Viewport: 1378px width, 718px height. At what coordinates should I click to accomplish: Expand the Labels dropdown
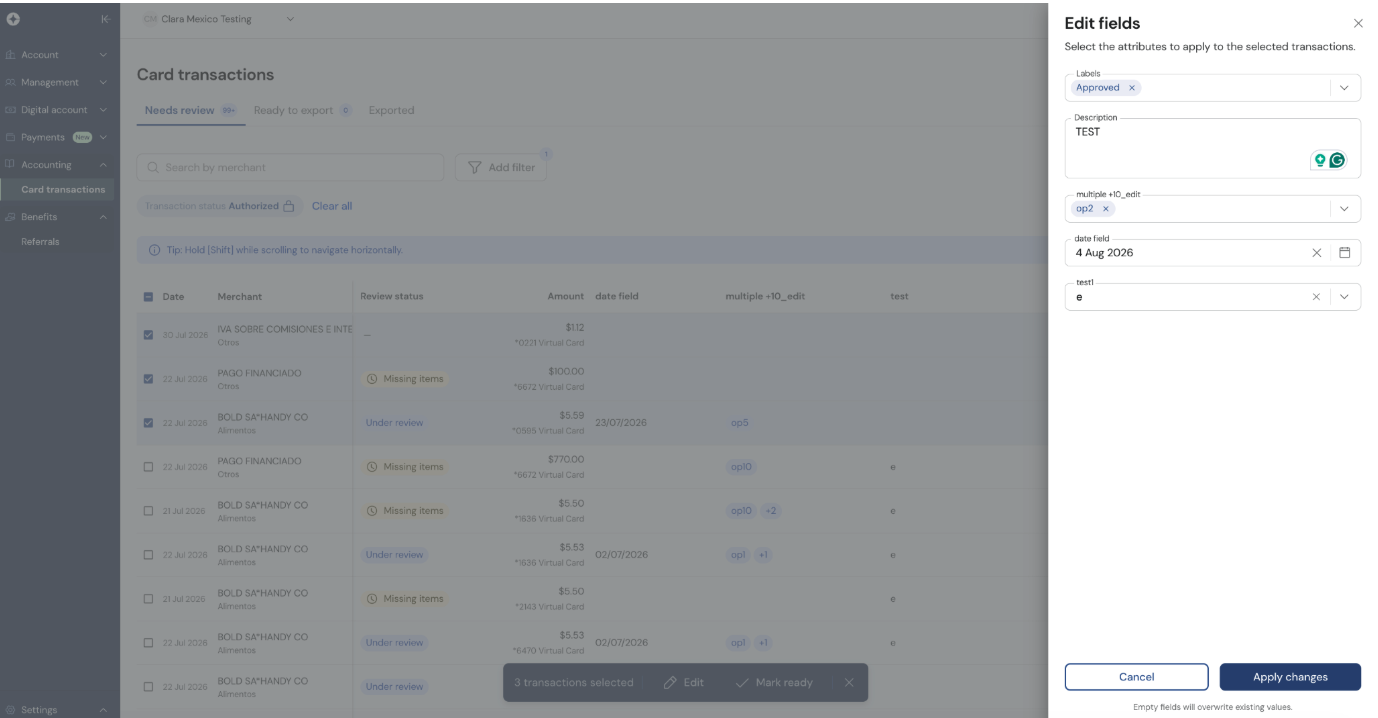point(1344,88)
